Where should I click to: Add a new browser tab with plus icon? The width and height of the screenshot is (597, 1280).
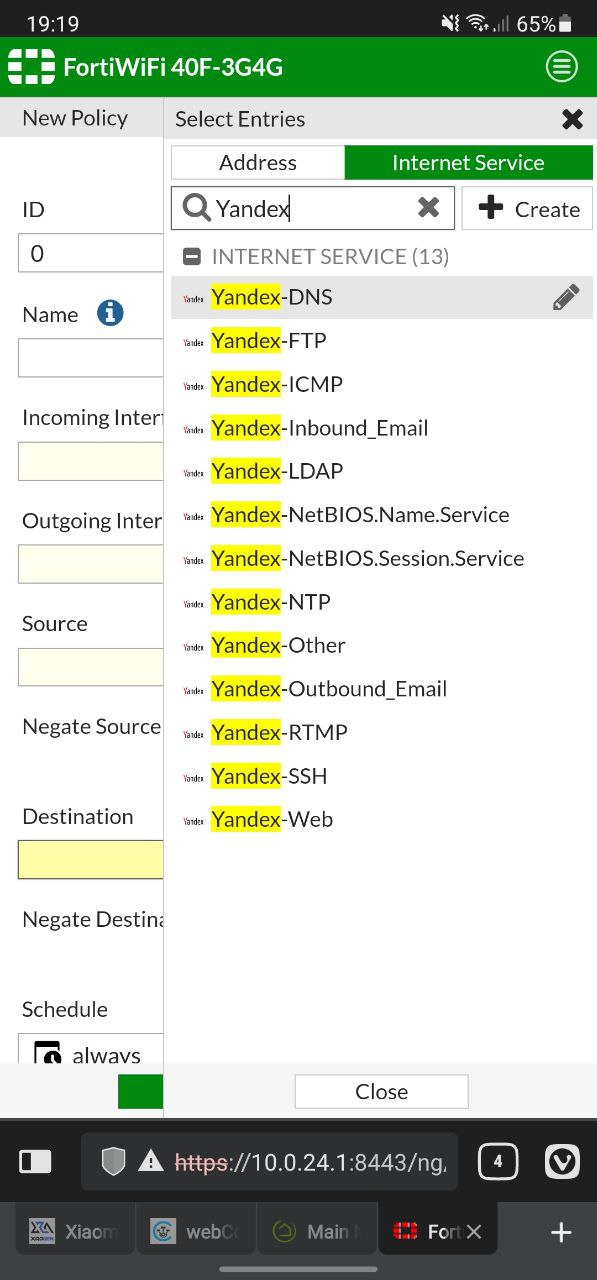tap(561, 1232)
